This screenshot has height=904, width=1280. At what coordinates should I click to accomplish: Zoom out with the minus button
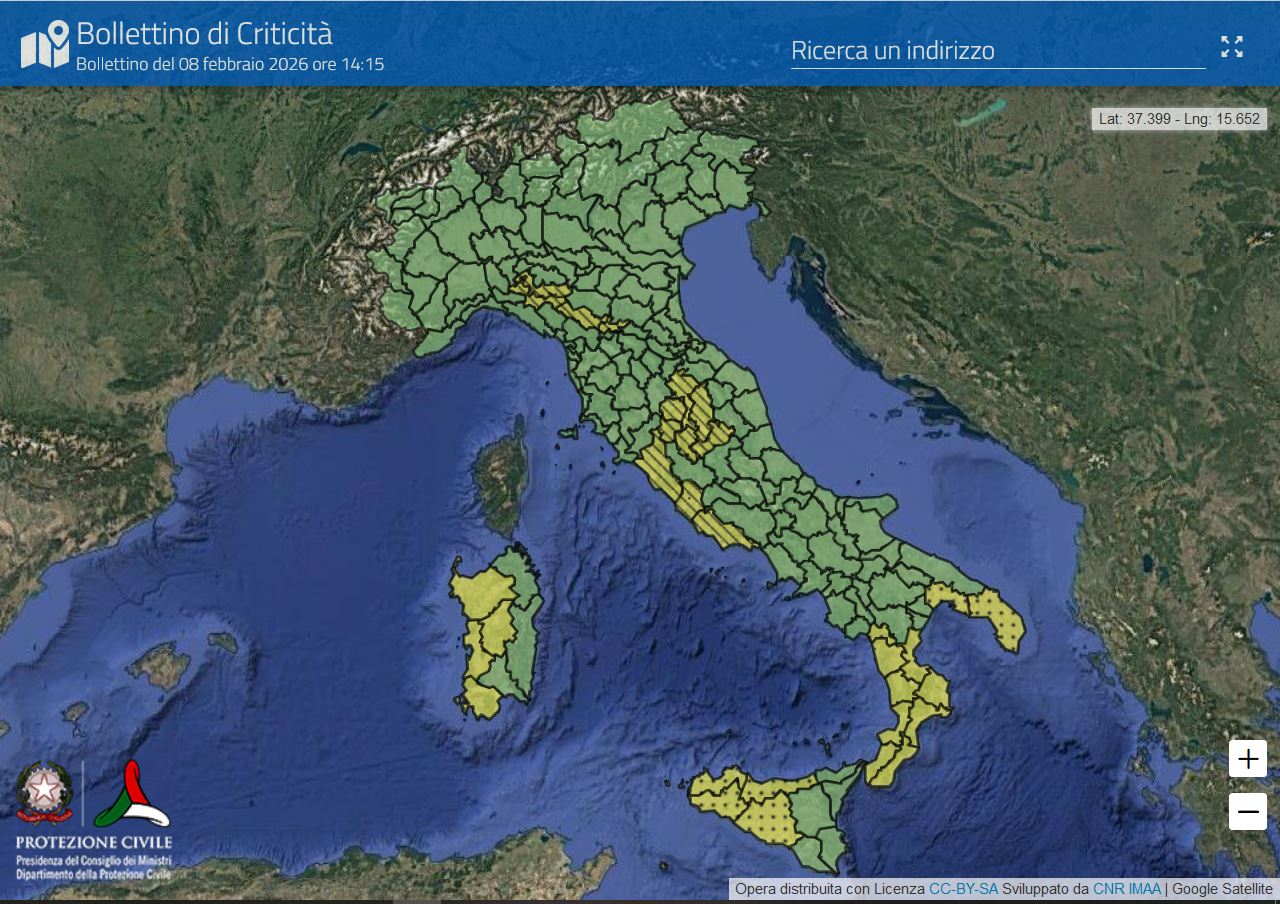(x=1247, y=812)
